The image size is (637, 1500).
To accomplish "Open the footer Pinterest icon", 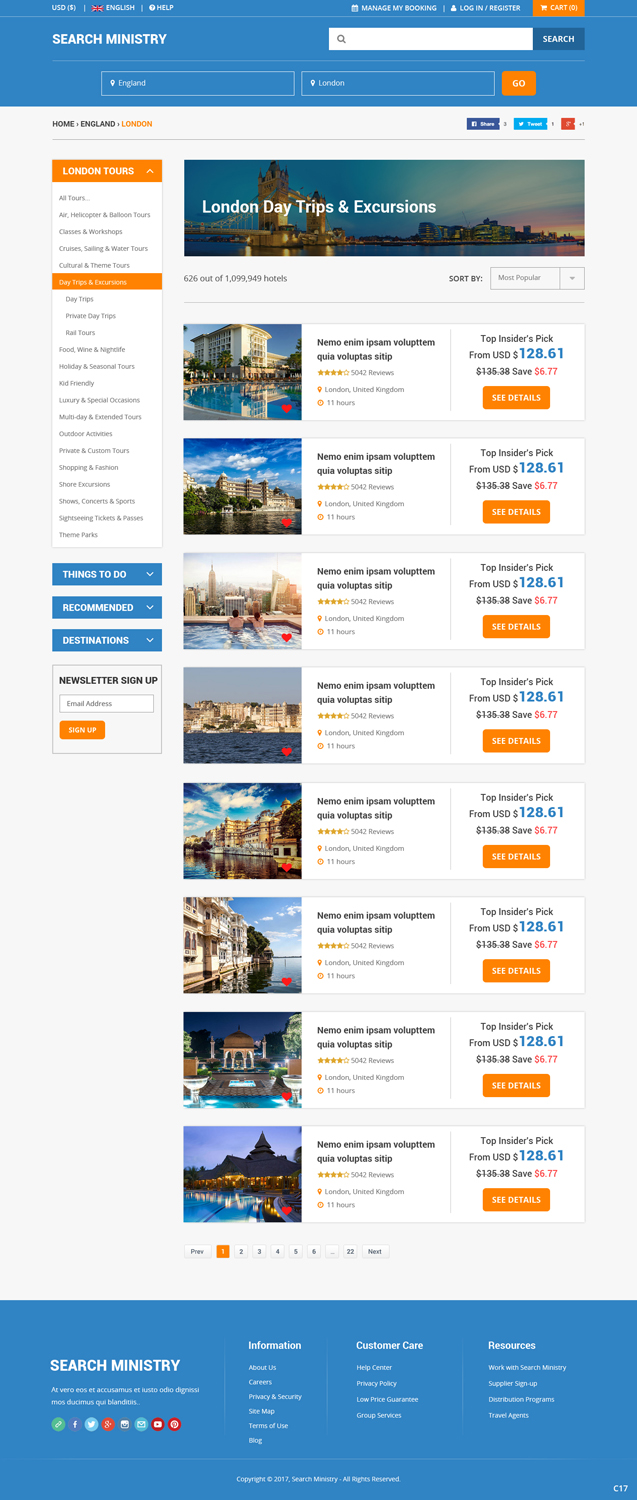I will [x=174, y=1424].
